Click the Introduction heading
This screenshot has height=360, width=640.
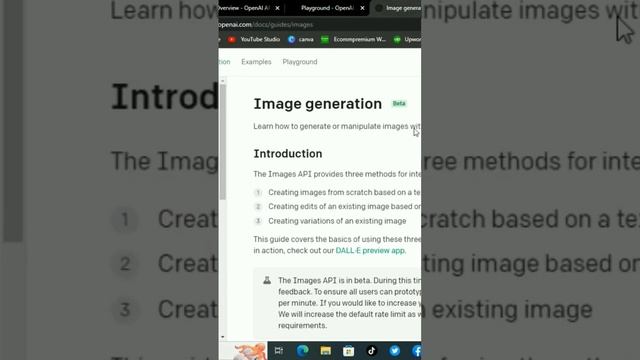click(x=288, y=154)
